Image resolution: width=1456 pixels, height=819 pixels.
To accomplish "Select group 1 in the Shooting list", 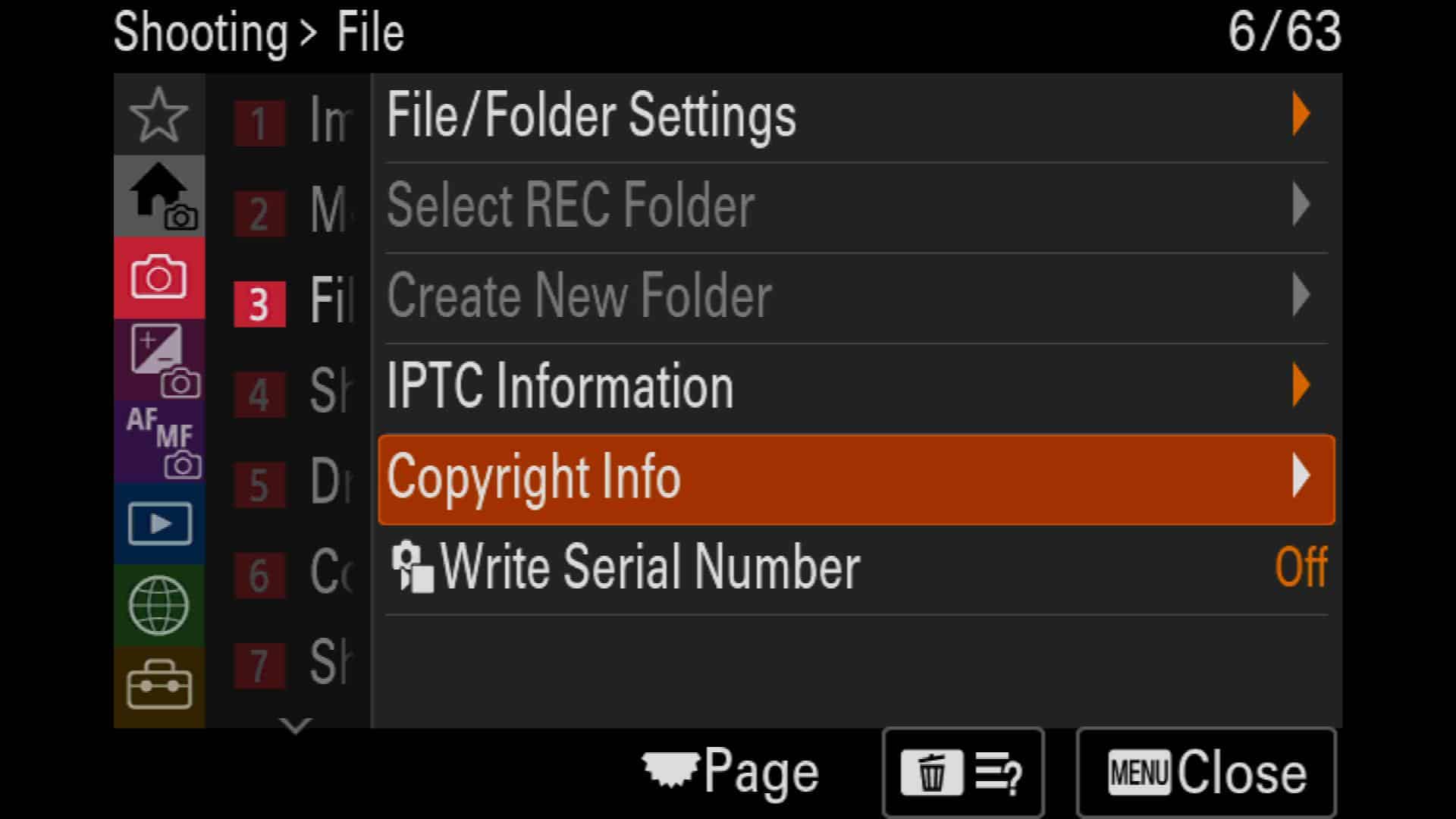I will (x=293, y=121).
